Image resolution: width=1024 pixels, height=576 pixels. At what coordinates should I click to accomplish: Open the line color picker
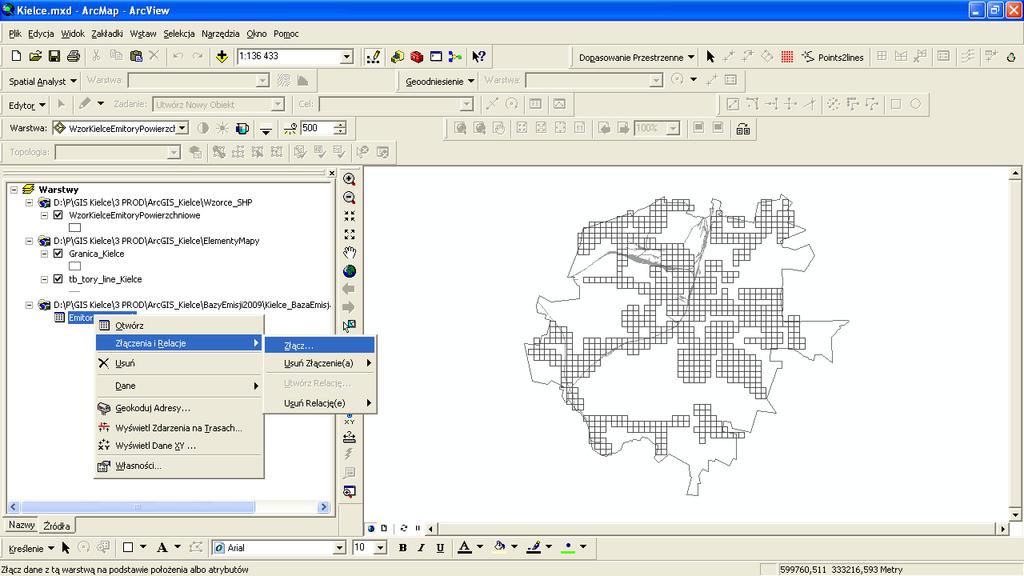[x=549, y=547]
